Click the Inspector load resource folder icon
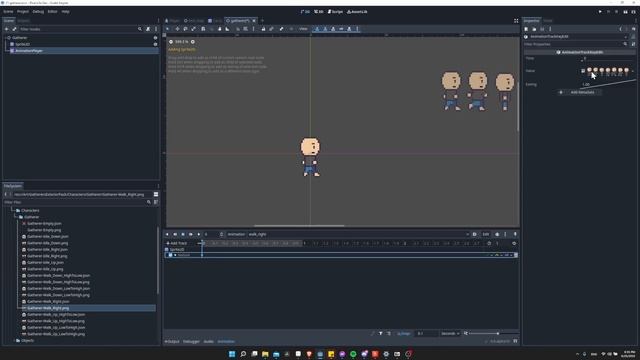 [534, 29]
